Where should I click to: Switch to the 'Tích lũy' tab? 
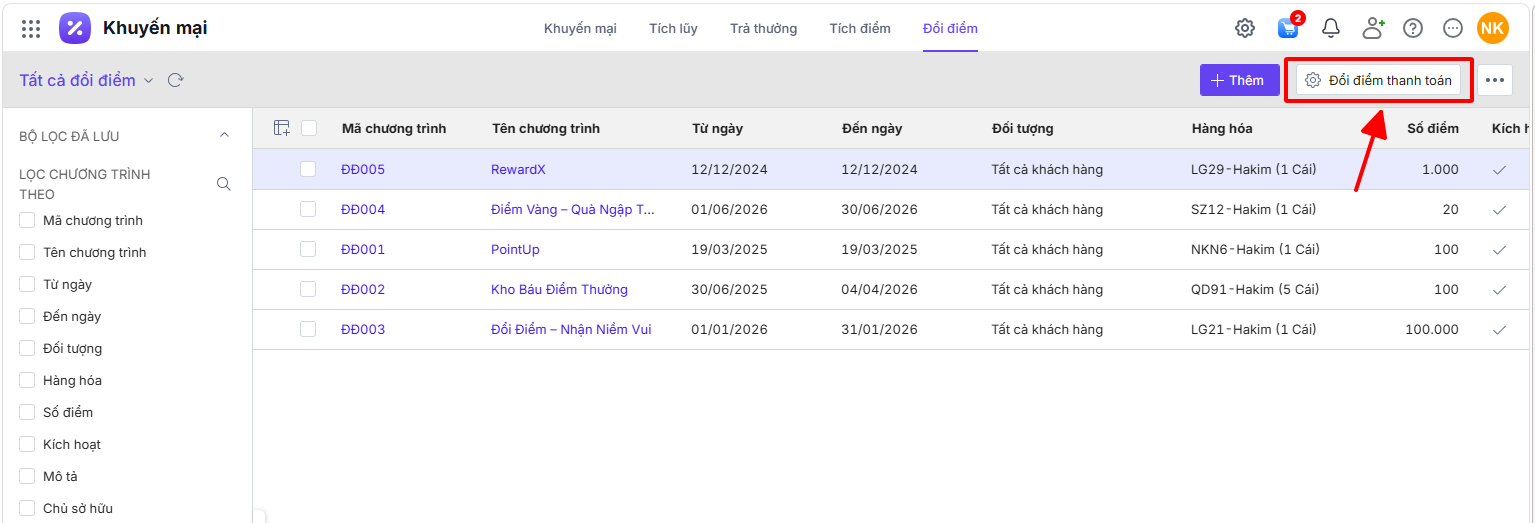(673, 28)
